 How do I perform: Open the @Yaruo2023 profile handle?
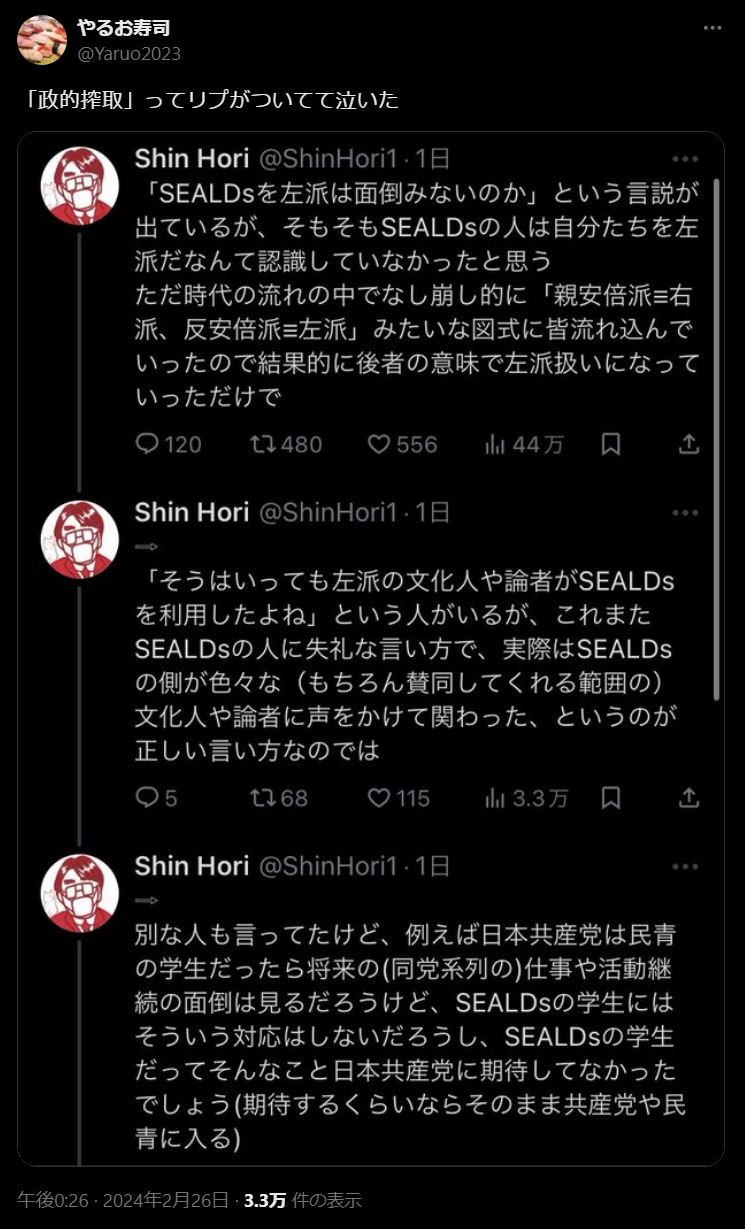pyautogui.click(x=129, y=53)
